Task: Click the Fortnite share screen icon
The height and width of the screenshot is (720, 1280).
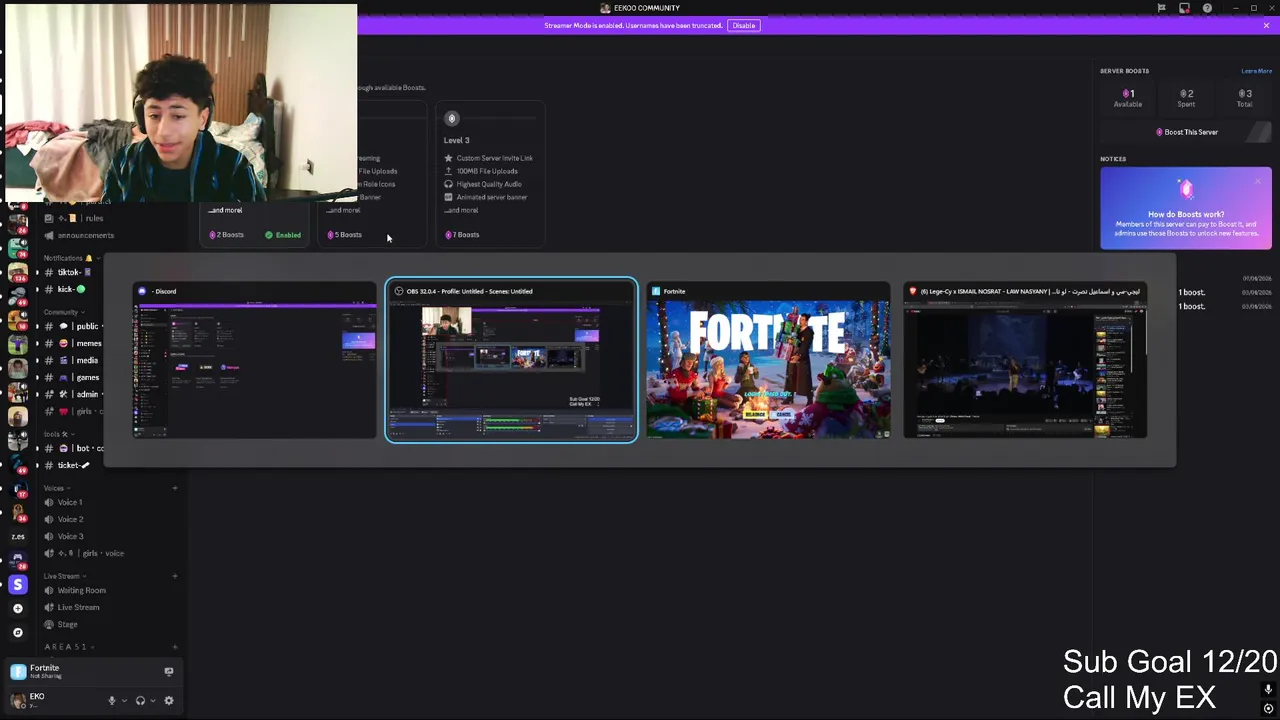Action: click(169, 671)
